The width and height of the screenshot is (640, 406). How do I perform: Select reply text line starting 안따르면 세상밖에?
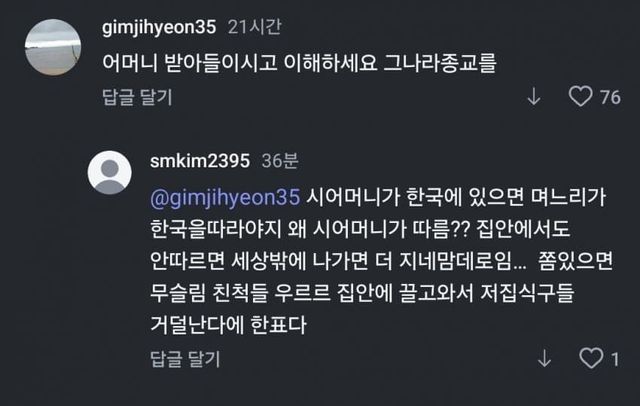pos(381,261)
